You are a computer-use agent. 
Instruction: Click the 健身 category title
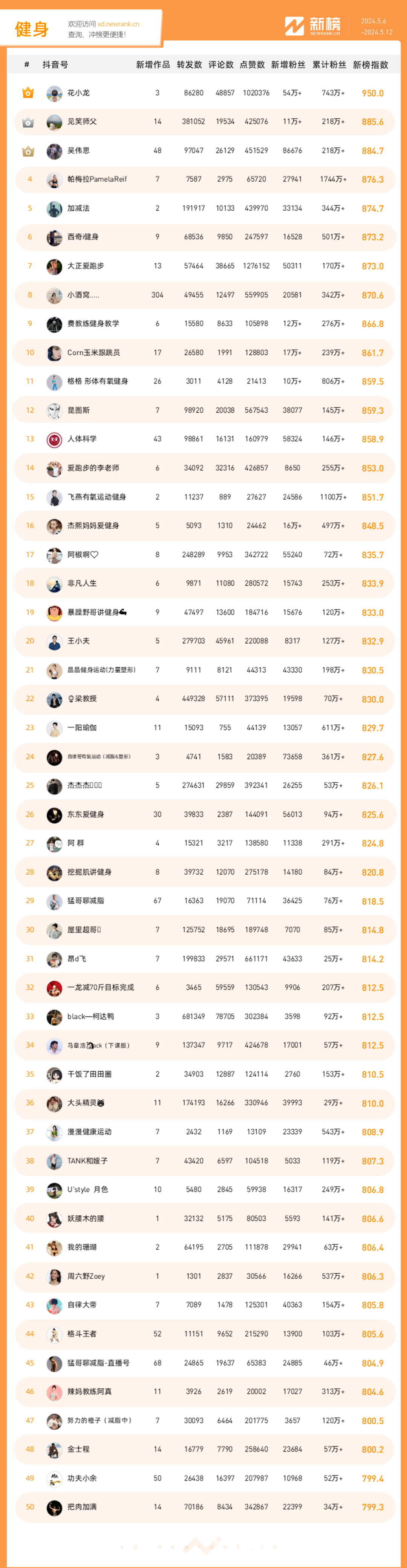pos(32,29)
